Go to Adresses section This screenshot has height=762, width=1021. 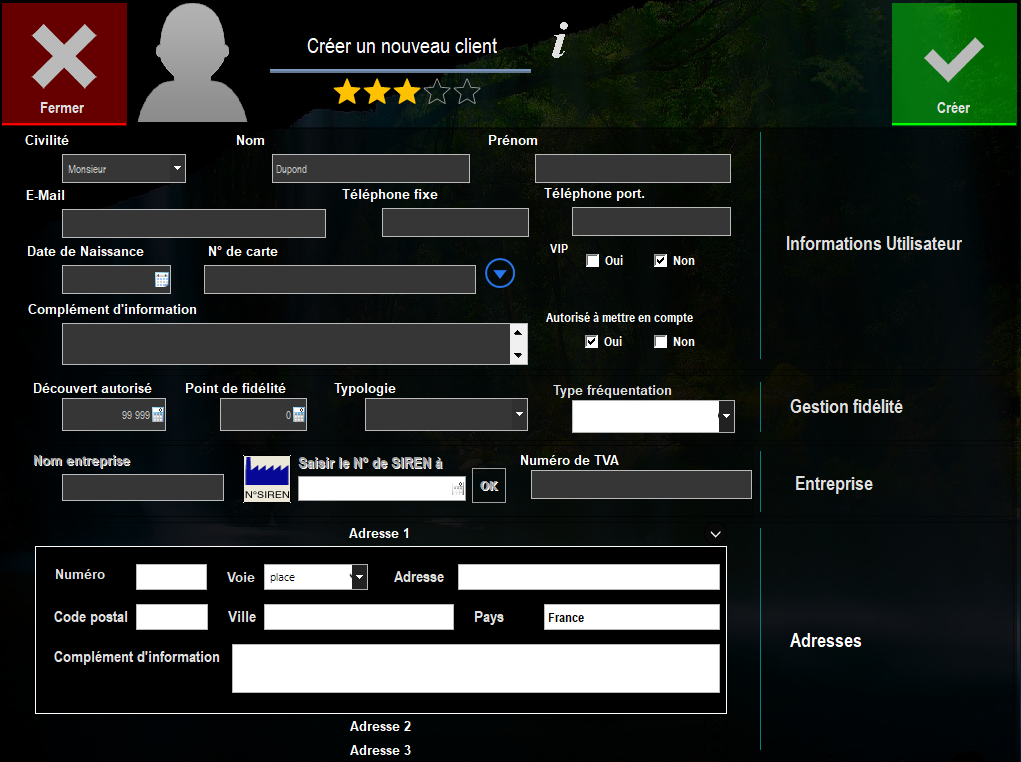(825, 641)
